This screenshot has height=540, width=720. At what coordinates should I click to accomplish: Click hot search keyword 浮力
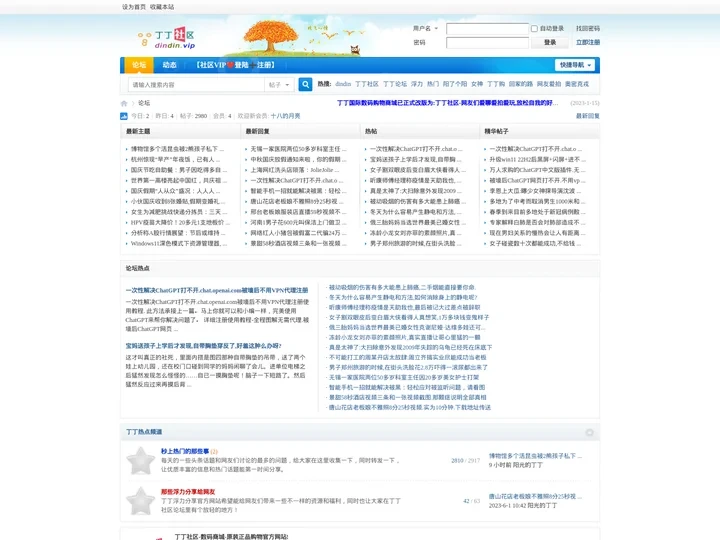417,84
